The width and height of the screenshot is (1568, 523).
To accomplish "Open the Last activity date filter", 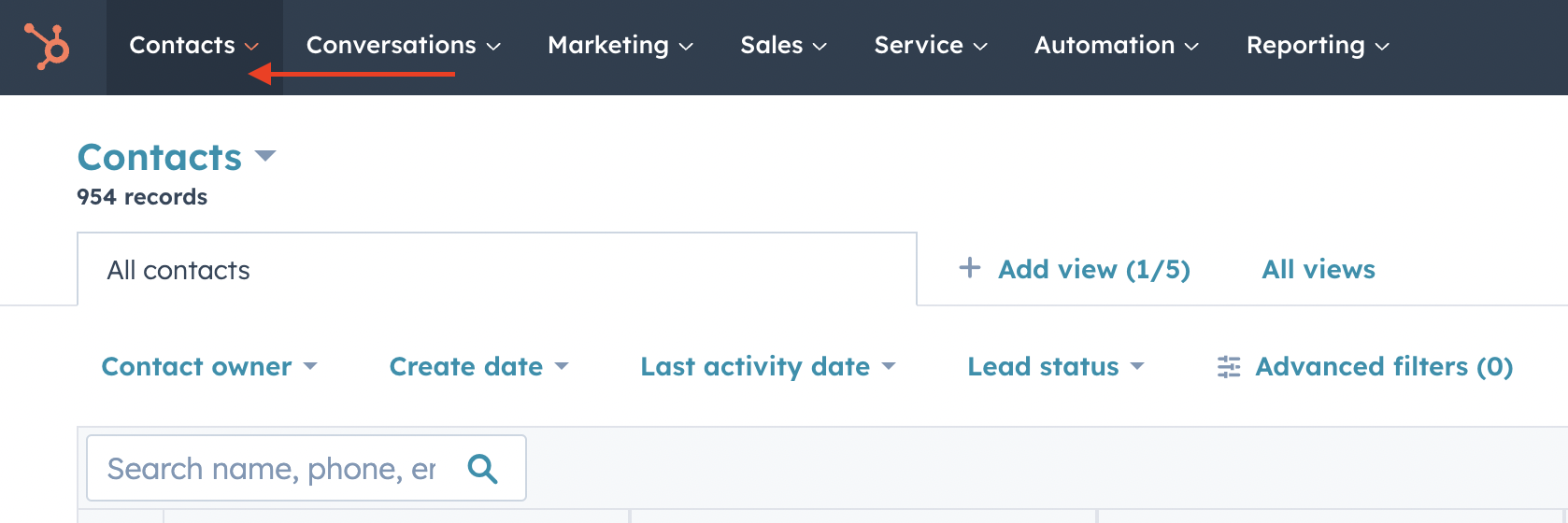I will coord(767,367).
